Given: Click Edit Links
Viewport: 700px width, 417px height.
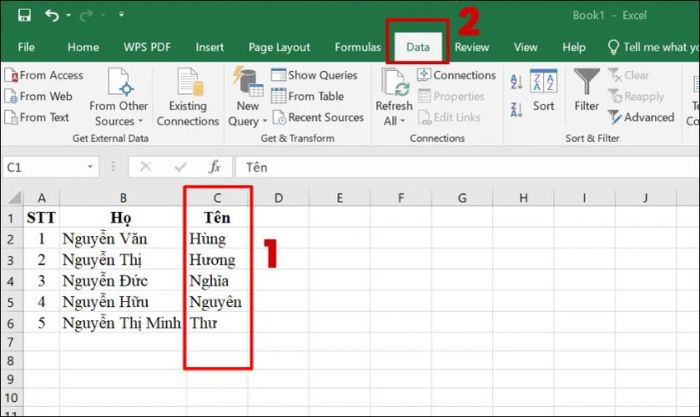Looking at the screenshot, I should (449, 117).
